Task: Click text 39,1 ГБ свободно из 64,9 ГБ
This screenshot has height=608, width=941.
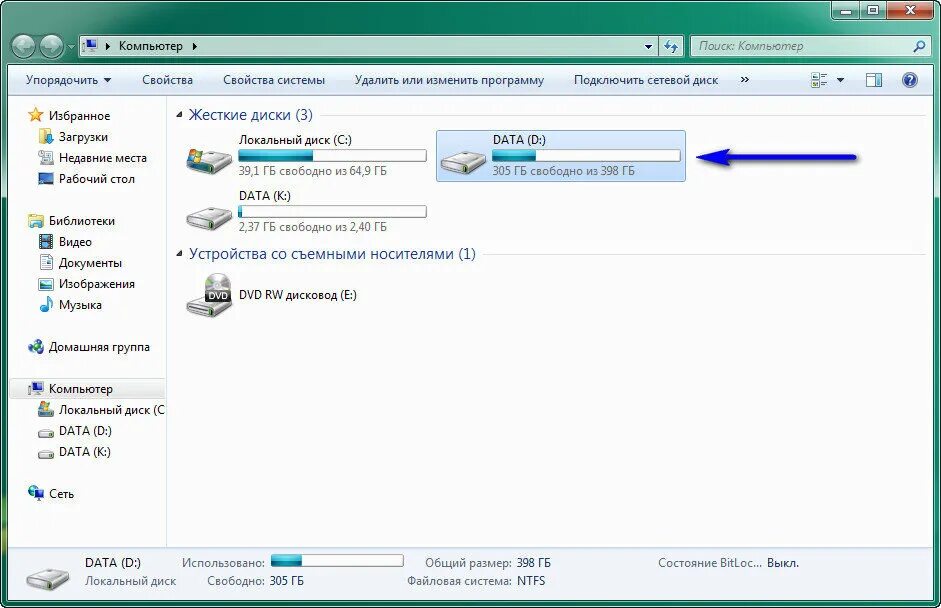Action: 313,171
